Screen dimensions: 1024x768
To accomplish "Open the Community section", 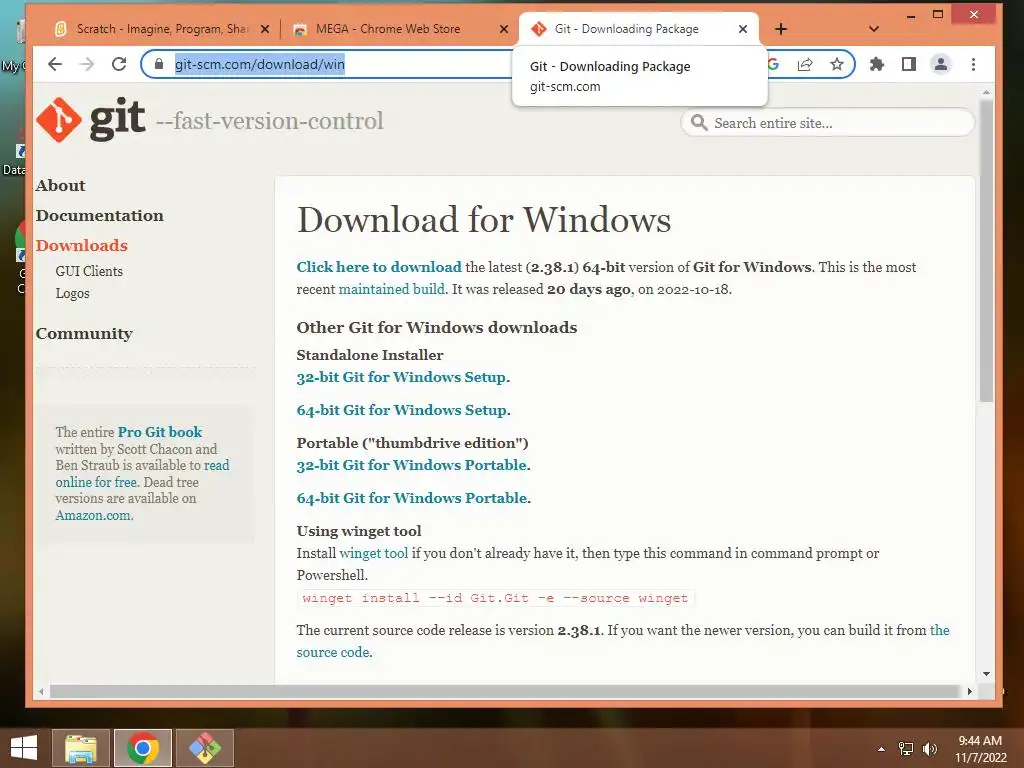I will (84, 334).
